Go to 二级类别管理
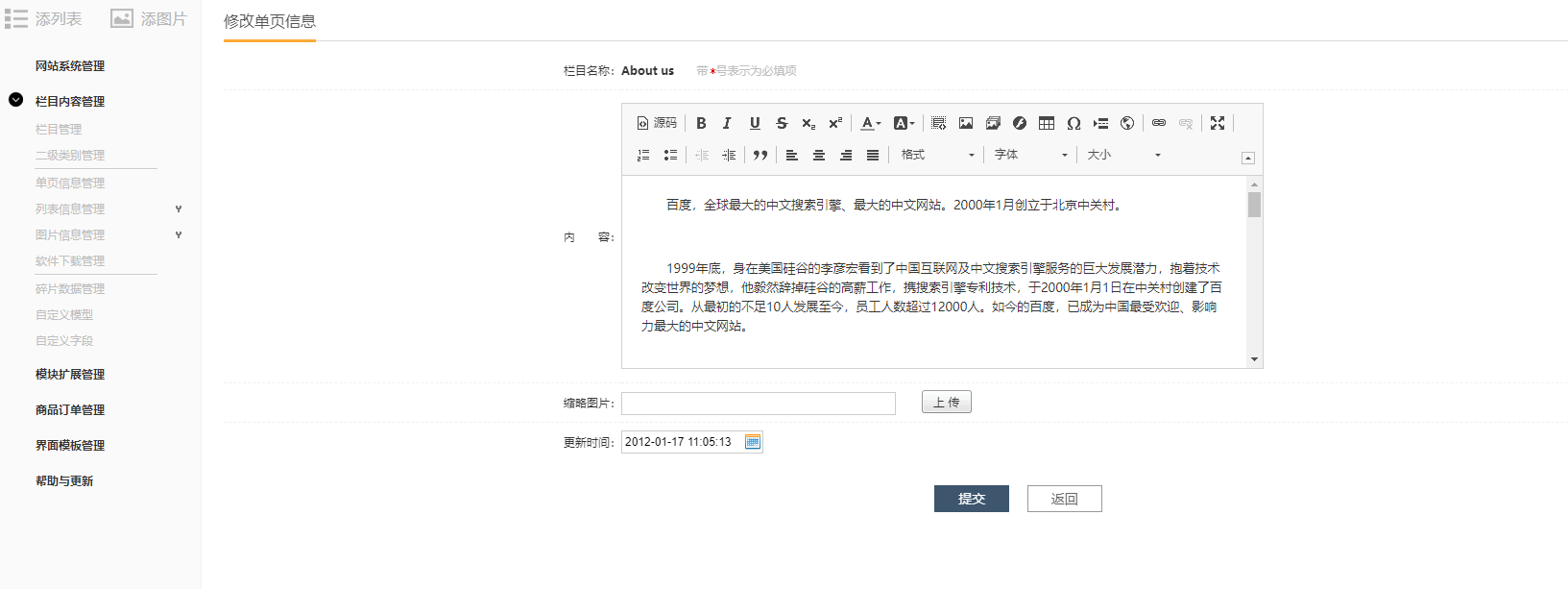 coord(70,155)
